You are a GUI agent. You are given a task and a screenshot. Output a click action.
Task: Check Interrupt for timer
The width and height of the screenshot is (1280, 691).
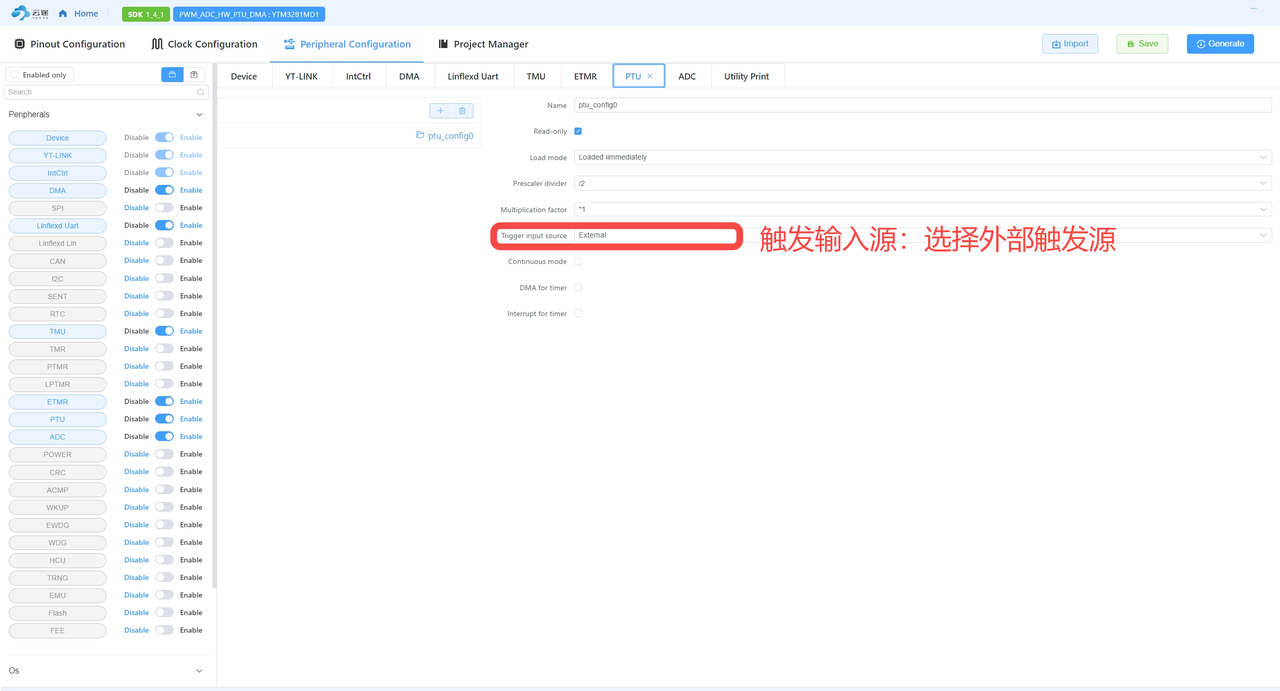click(578, 313)
